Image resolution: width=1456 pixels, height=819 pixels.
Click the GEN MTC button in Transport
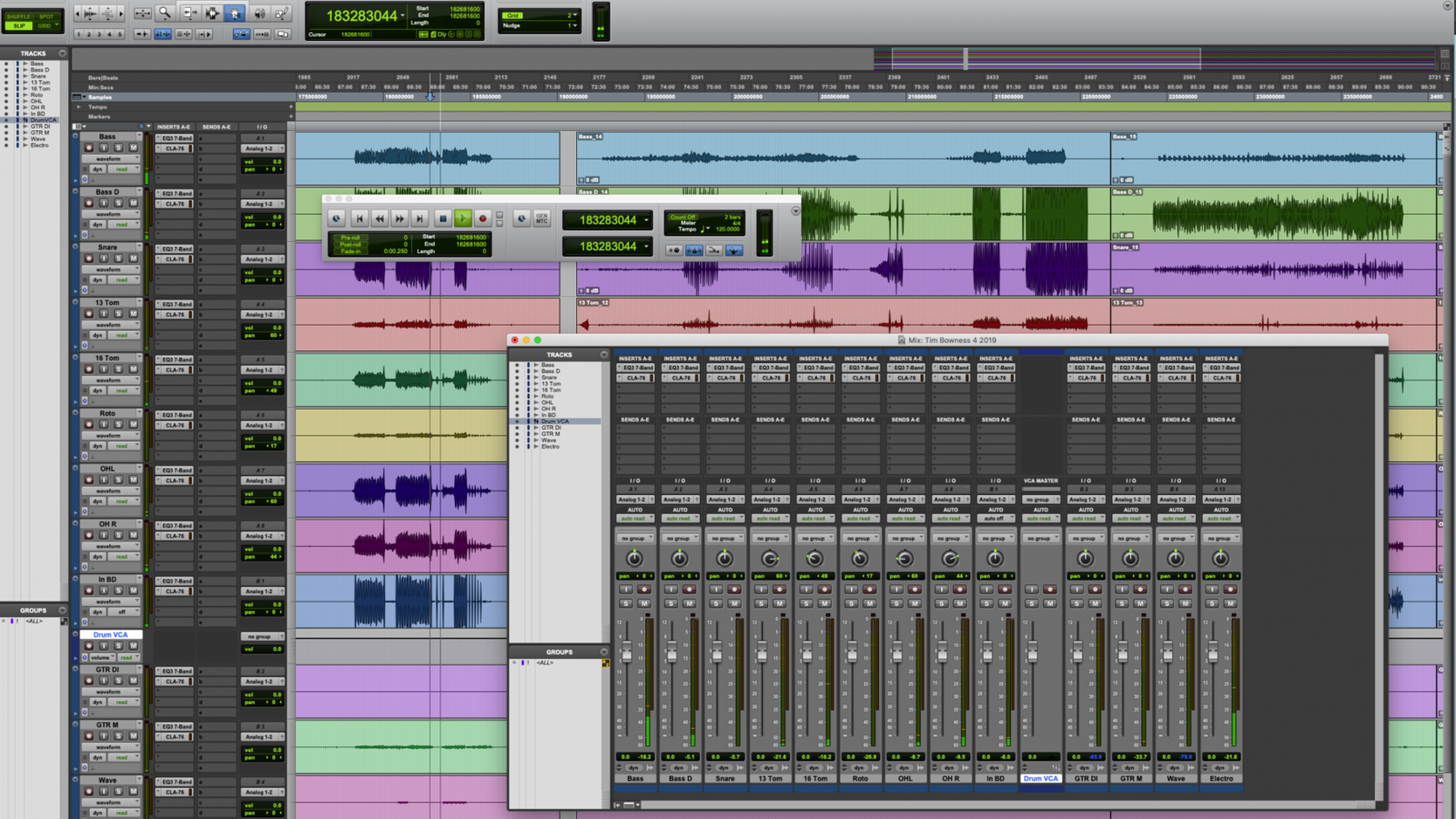[541, 219]
